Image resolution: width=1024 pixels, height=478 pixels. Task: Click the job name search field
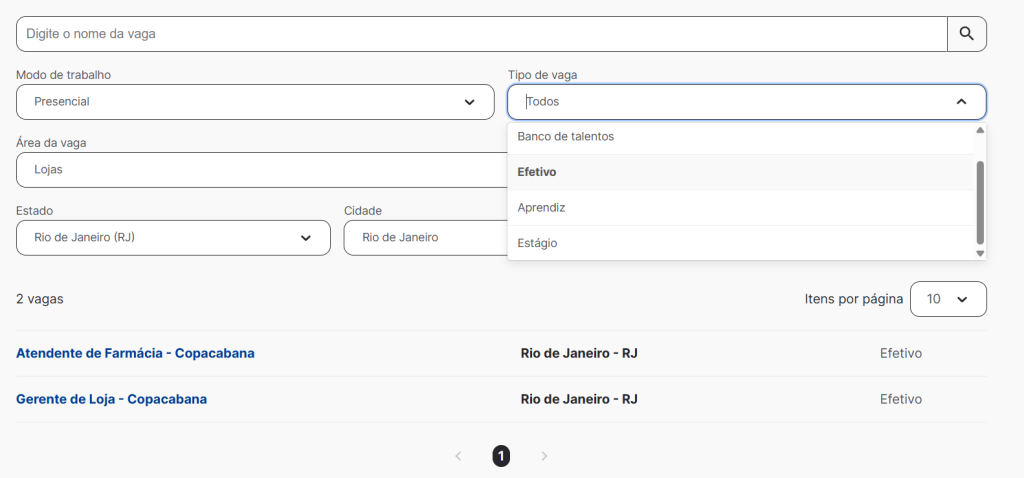pyautogui.click(x=481, y=34)
